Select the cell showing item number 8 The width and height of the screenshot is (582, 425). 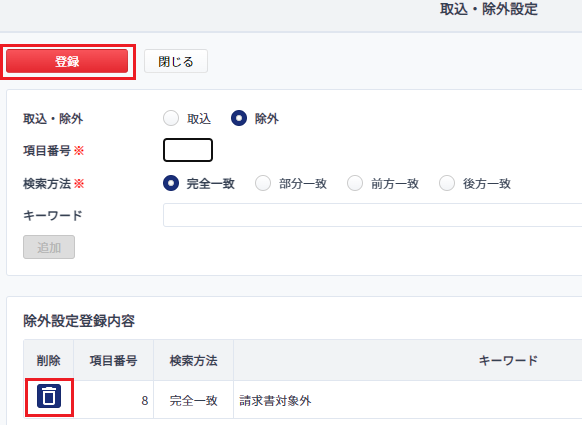tap(114, 400)
